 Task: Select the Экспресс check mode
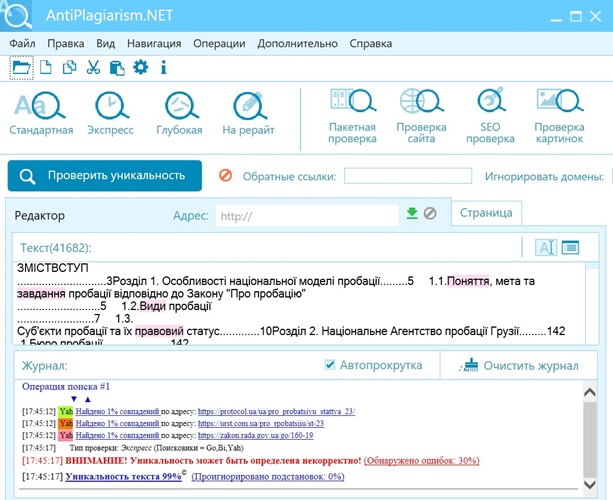110,113
